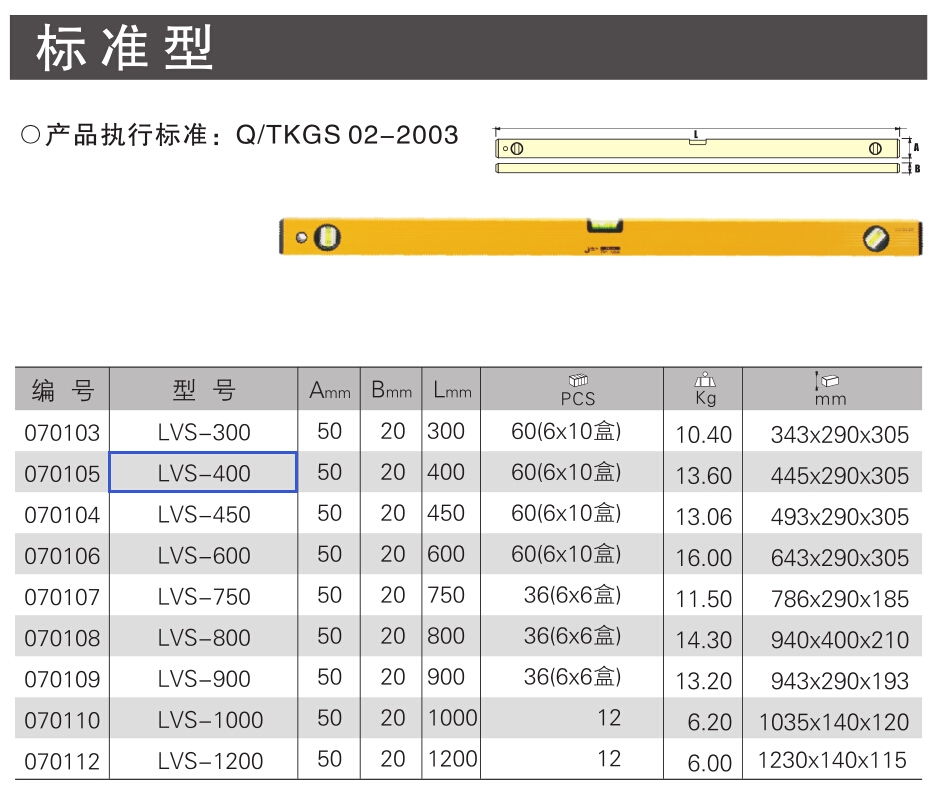Click product code 070103
Screen dimensions: 930x793
(62, 433)
